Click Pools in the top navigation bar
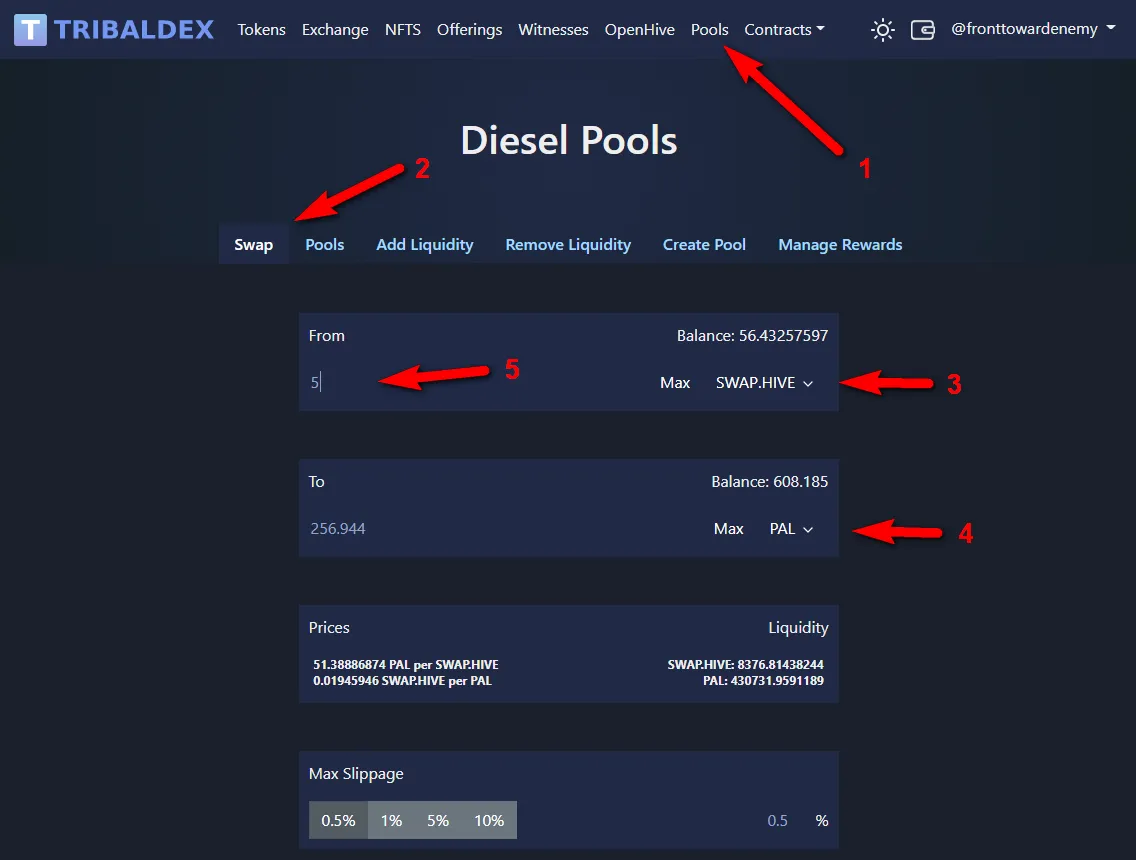The height and width of the screenshot is (860, 1136). point(709,30)
